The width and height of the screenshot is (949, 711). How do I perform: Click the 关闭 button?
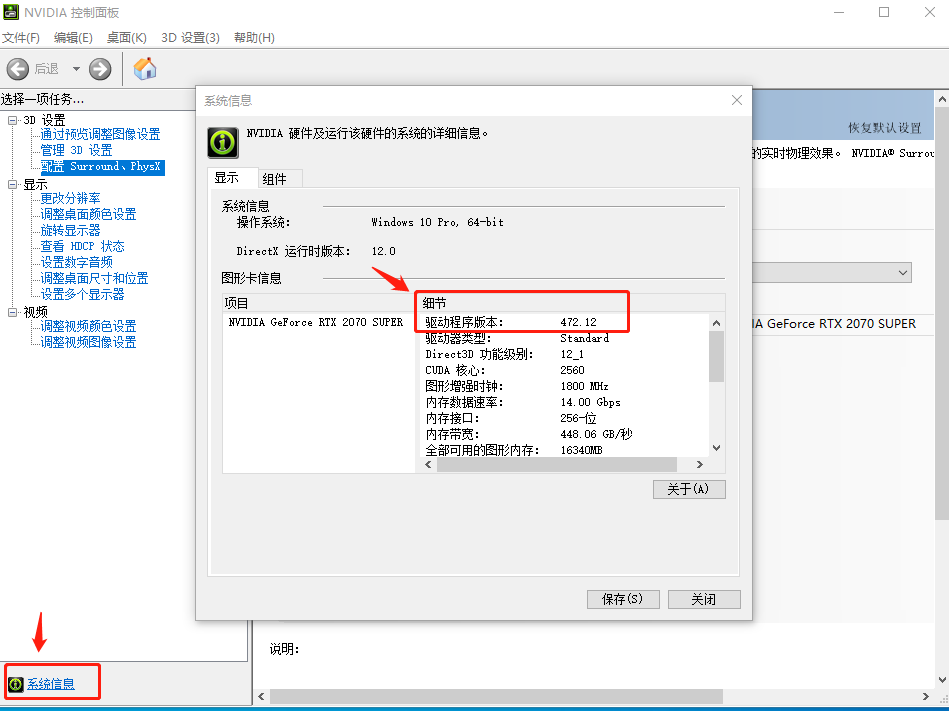tap(704, 599)
